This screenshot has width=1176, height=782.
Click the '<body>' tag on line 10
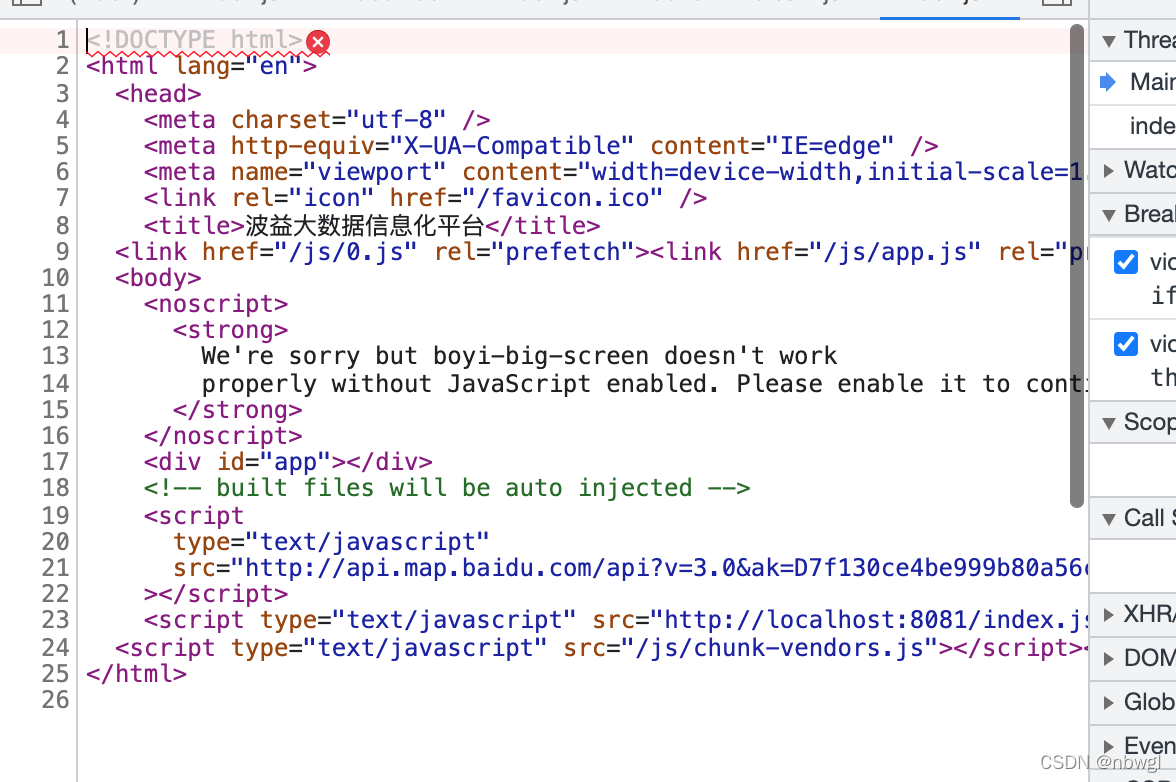(158, 278)
